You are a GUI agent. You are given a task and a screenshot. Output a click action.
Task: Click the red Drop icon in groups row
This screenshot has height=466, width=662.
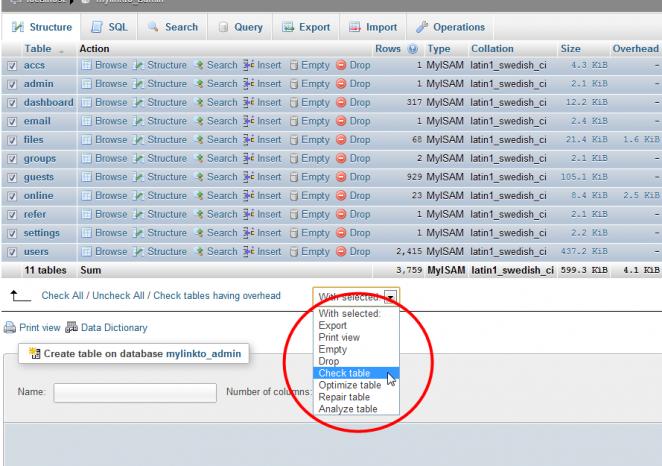[341, 158]
